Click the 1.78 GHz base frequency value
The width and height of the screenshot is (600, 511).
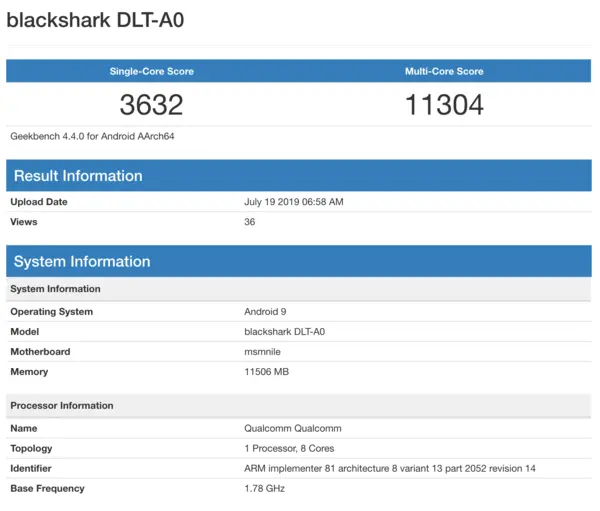point(264,489)
